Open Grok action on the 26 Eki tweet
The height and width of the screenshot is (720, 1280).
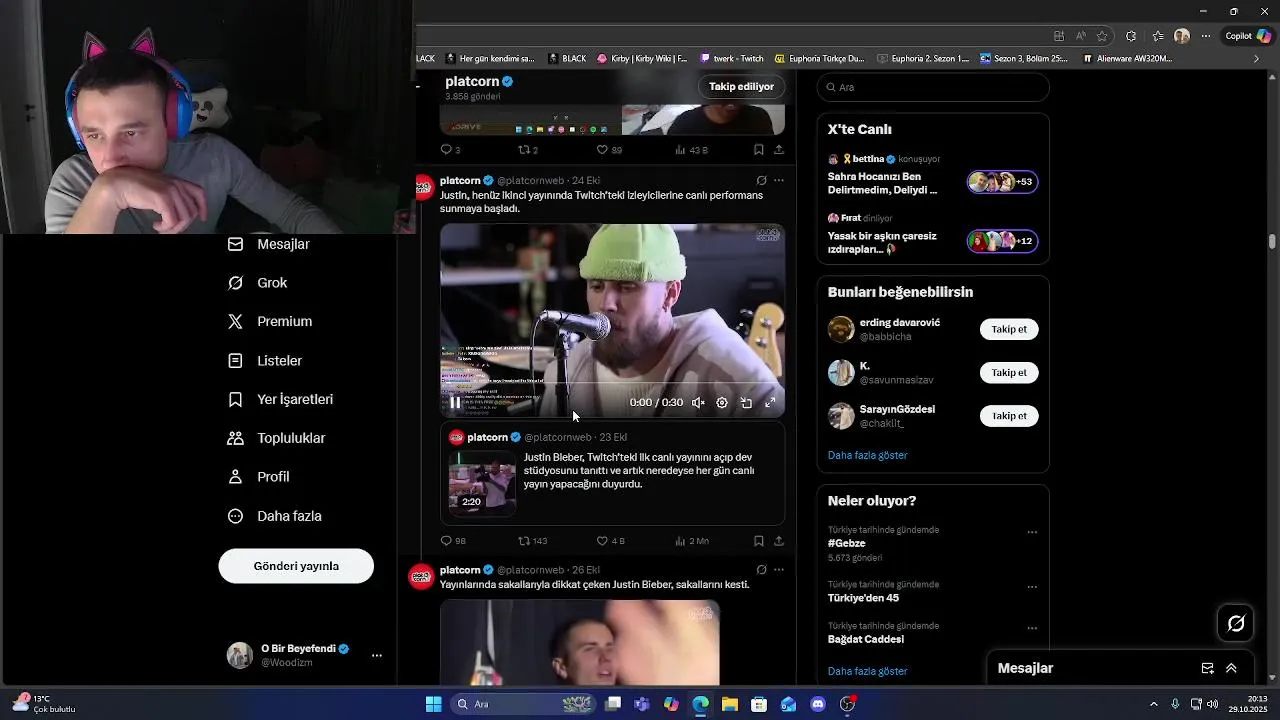coord(761,570)
